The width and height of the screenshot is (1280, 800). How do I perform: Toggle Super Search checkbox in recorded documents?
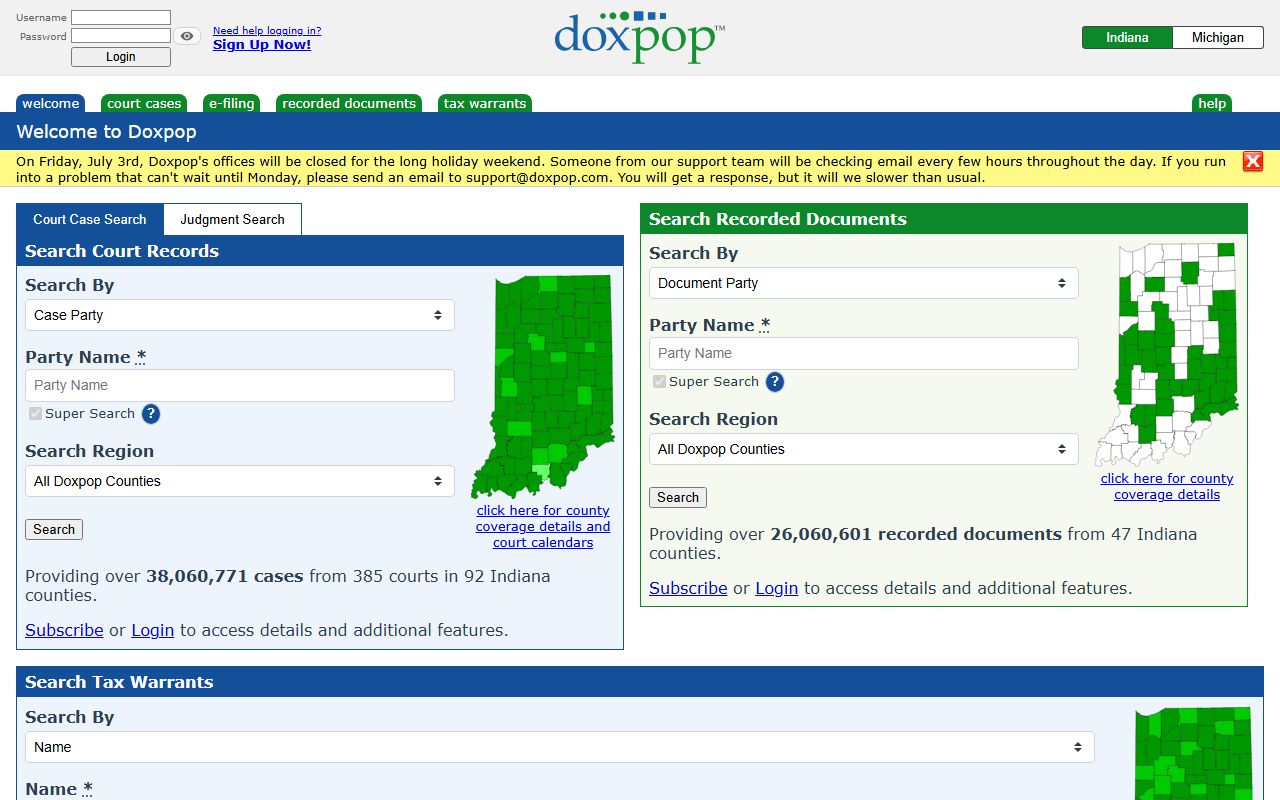click(x=660, y=382)
